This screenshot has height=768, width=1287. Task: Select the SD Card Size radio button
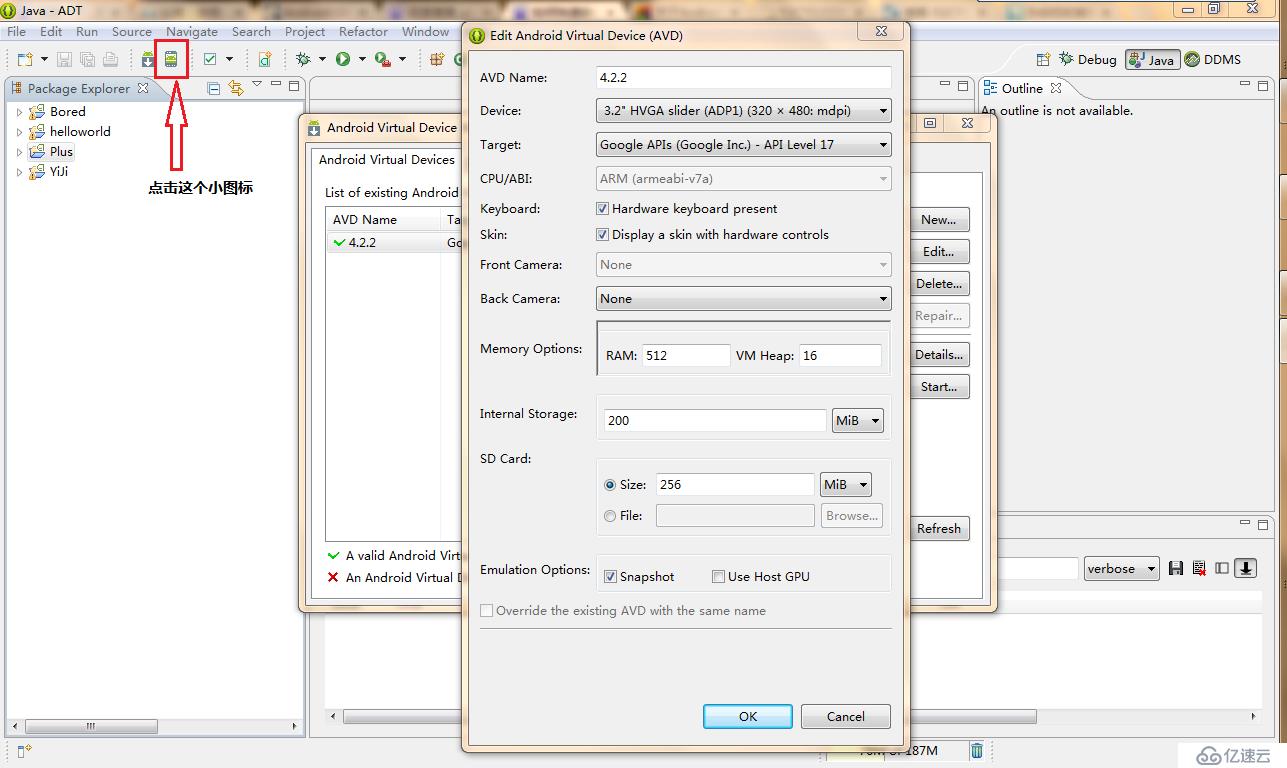click(610, 485)
